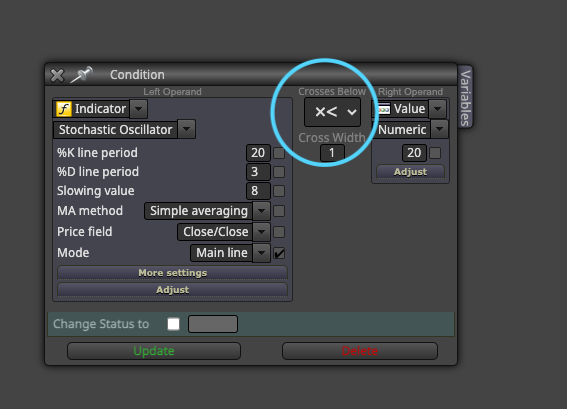Click the Cross Width input field
The width and height of the screenshot is (567, 409).
pyautogui.click(x=332, y=153)
